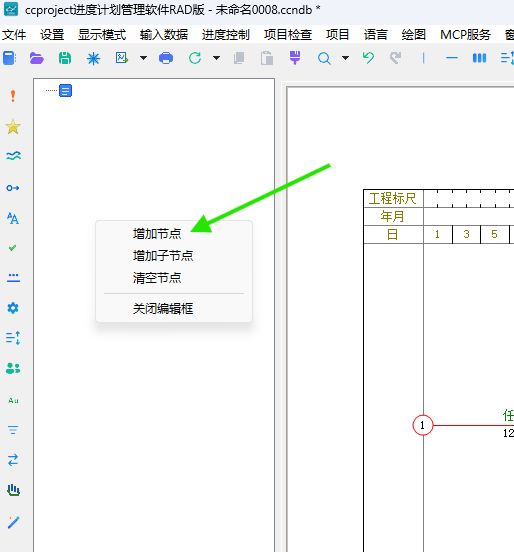Open the 进度控制 menu
514x552 pixels.
[x=226, y=35]
